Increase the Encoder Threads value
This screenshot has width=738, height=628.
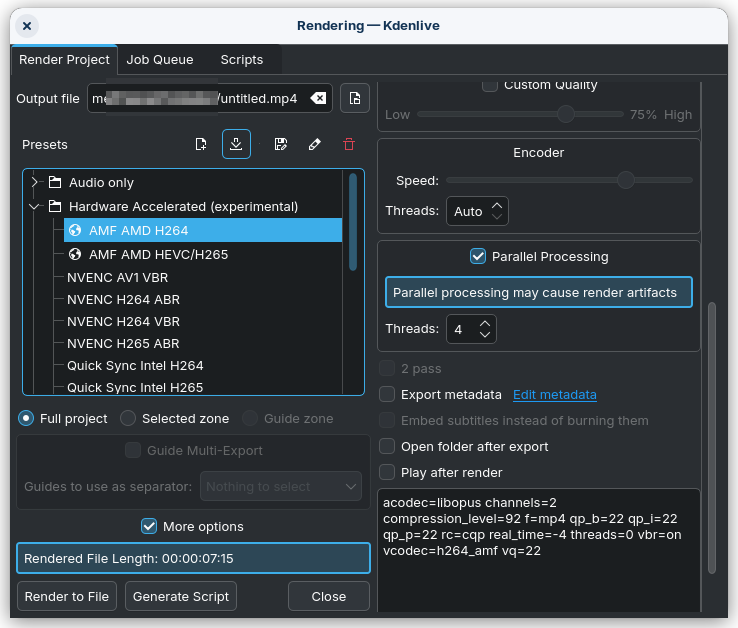coord(497,205)
